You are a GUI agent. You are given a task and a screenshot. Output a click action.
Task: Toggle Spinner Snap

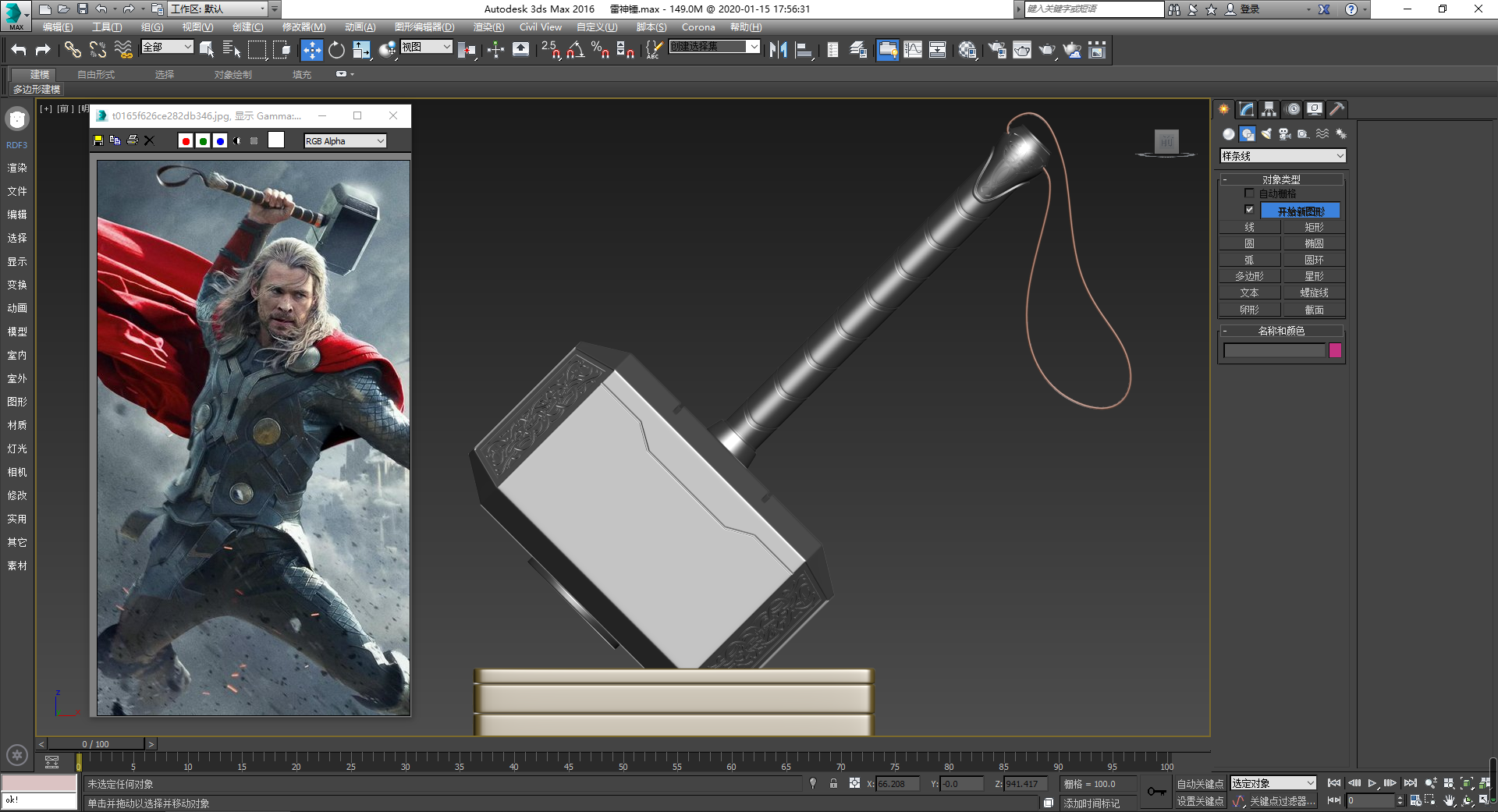(626, 50)
